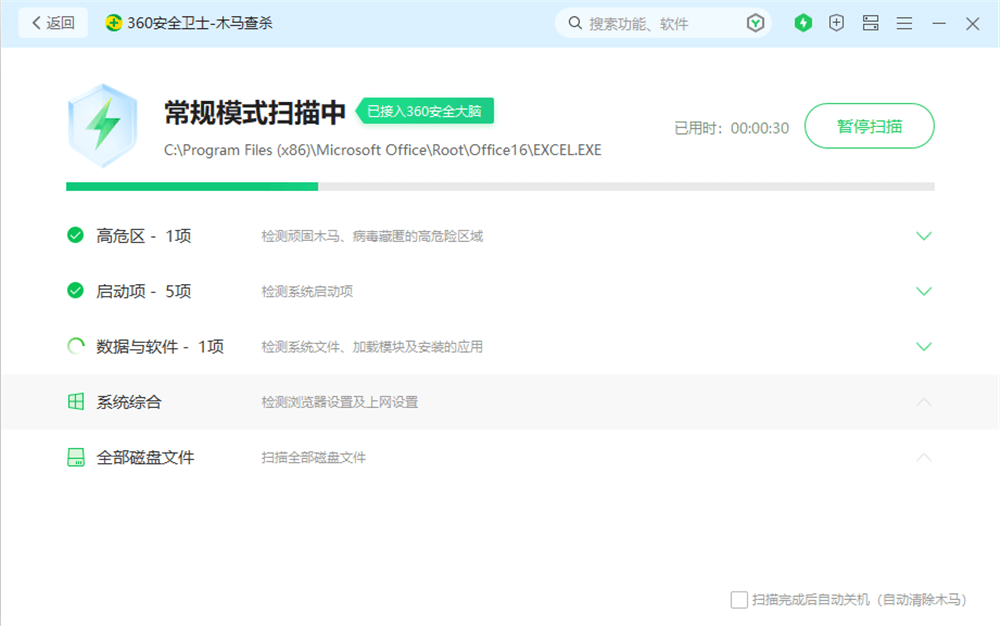The image size is (1000, 626).
Task: Expand the 数据与软件 results chevron
Action: point(924,347)
